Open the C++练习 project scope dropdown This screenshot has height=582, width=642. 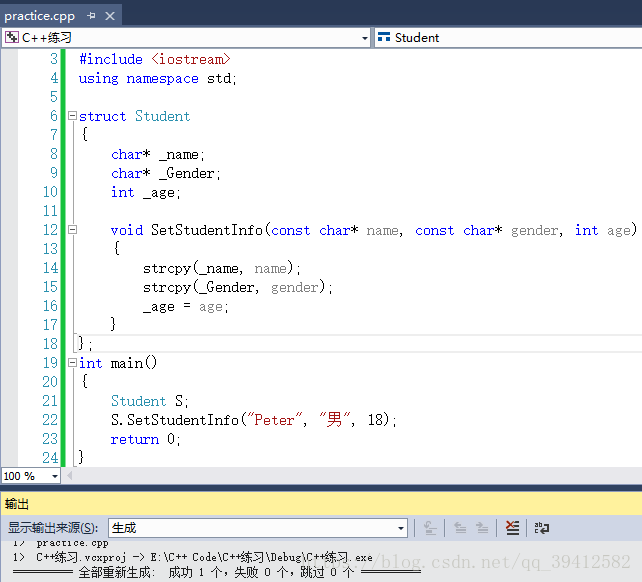pos(364,38)
